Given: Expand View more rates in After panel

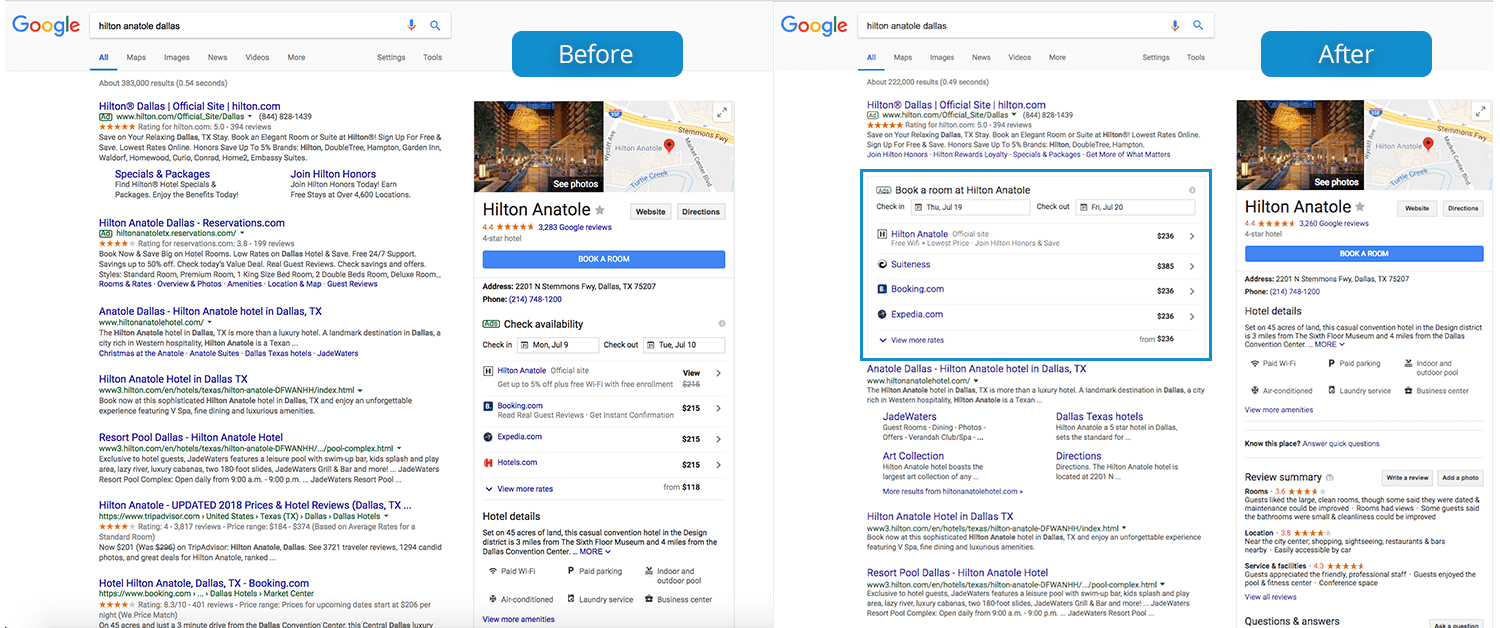Looking at the screenshot, I should coord(911,340).
